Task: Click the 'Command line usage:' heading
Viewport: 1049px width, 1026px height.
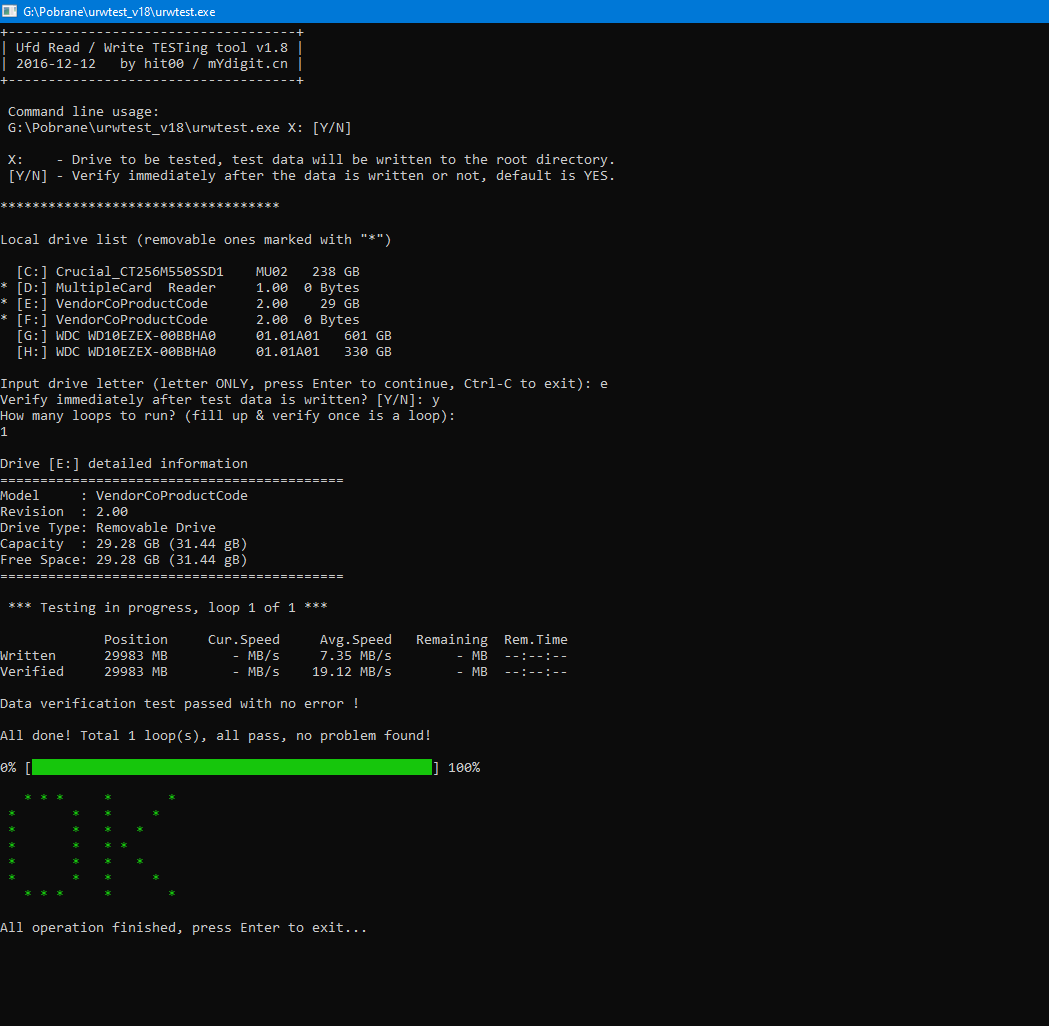Action: click(x=84, y=112)
